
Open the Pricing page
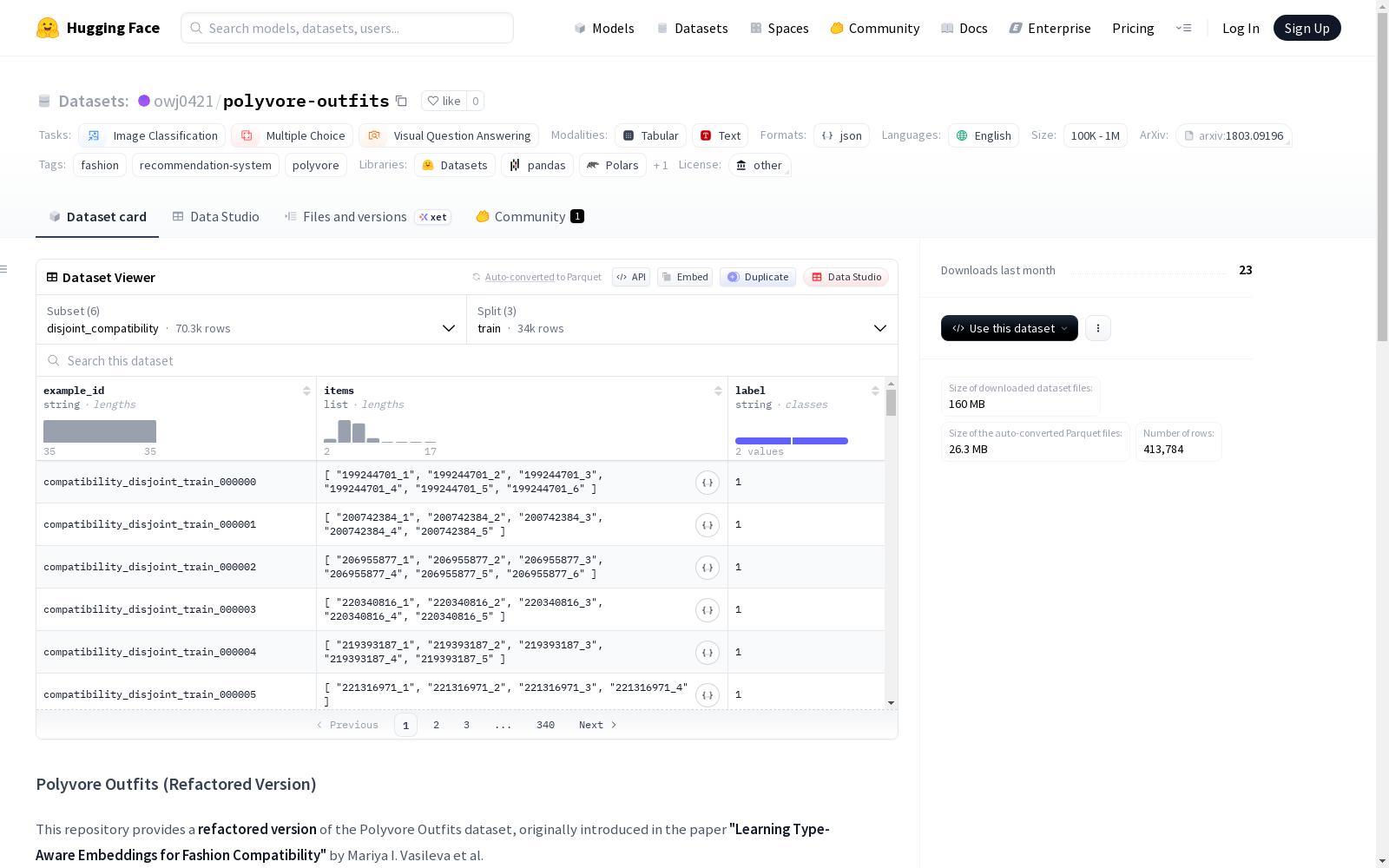(1133, 28)
